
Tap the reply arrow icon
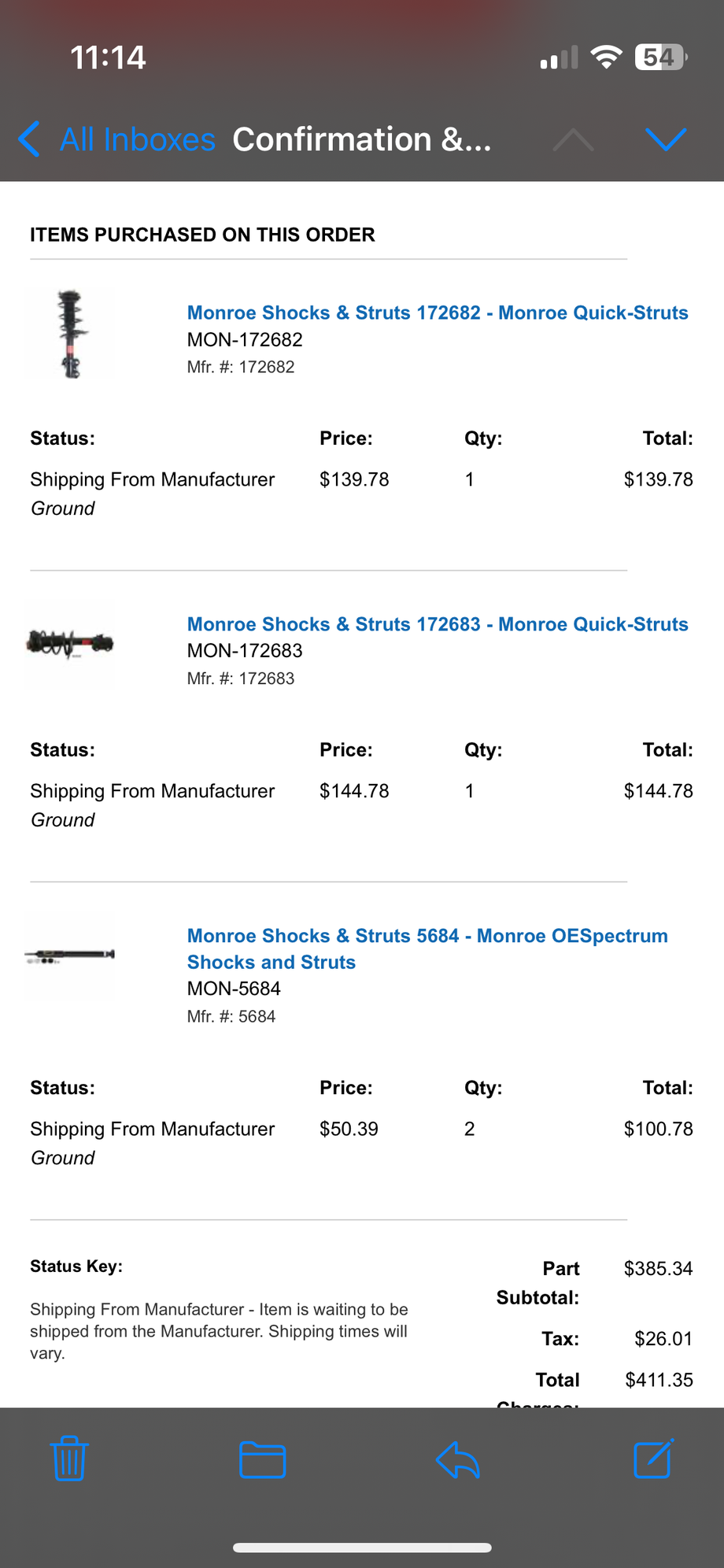pyautogui.click(x=458, y=1460)
